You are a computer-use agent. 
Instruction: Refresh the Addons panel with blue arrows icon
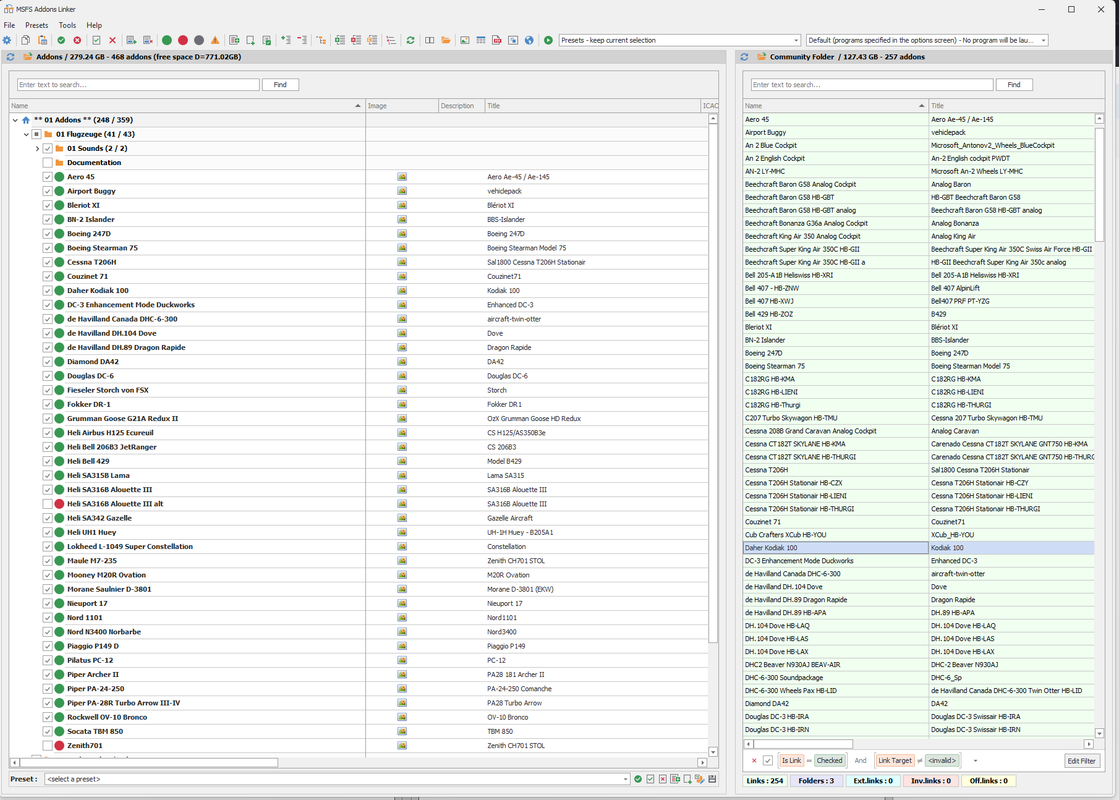[11, 57]
